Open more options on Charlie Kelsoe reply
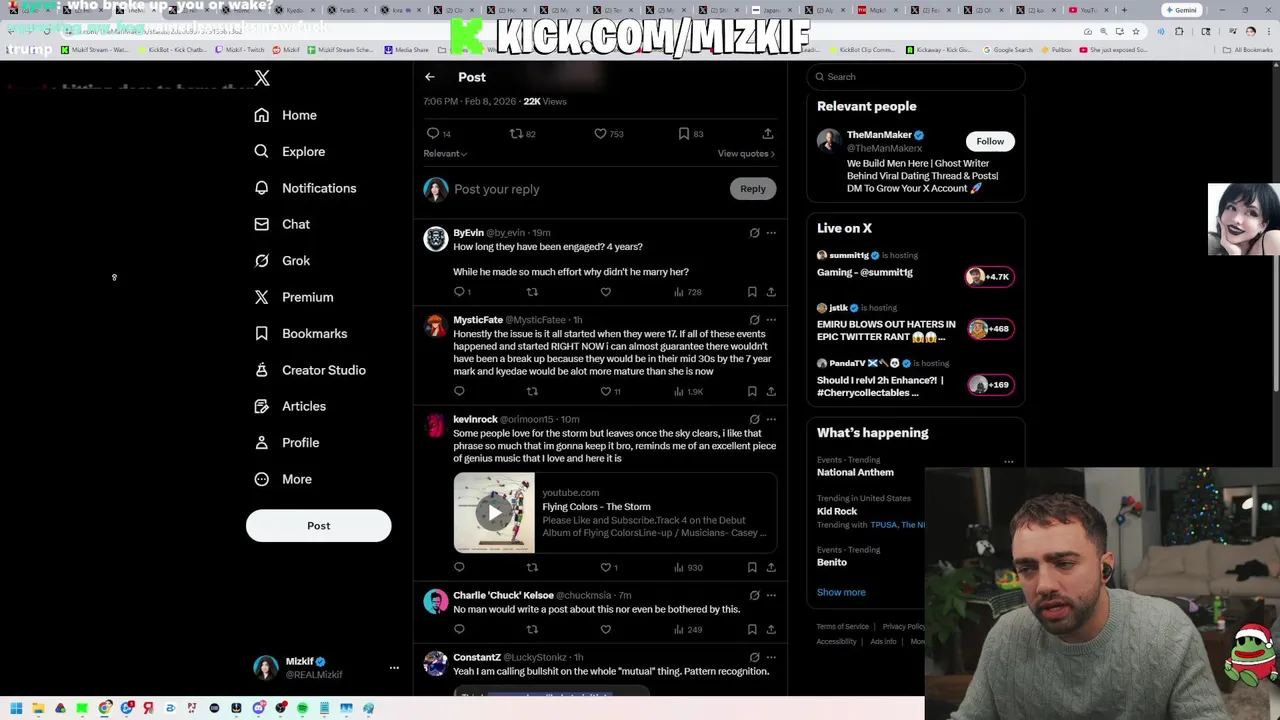Viewport: 1280px width, 720px height. [771, 595]
